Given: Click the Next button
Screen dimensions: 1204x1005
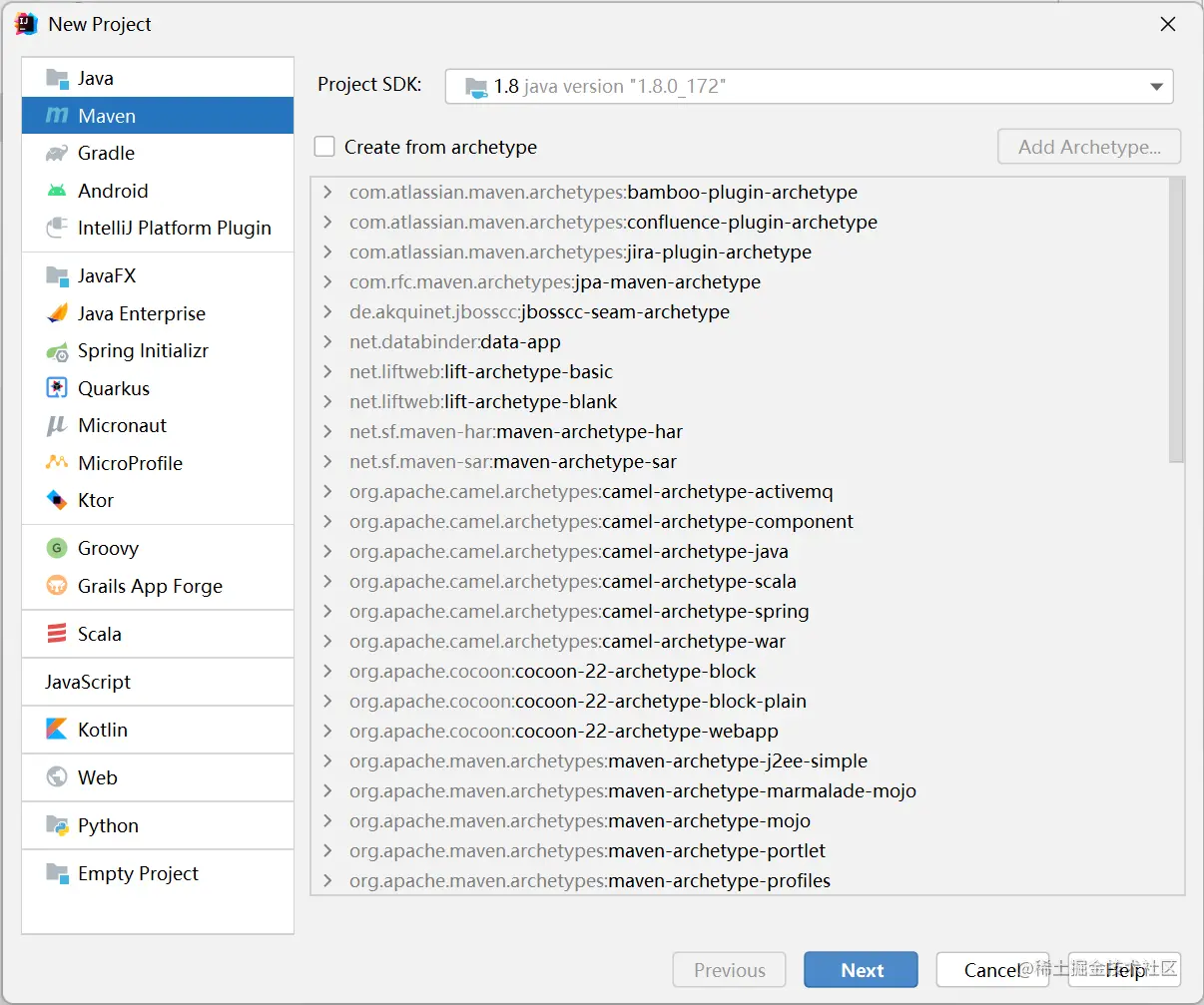Looking at the screenshot, I should click(x=861, y=970).
